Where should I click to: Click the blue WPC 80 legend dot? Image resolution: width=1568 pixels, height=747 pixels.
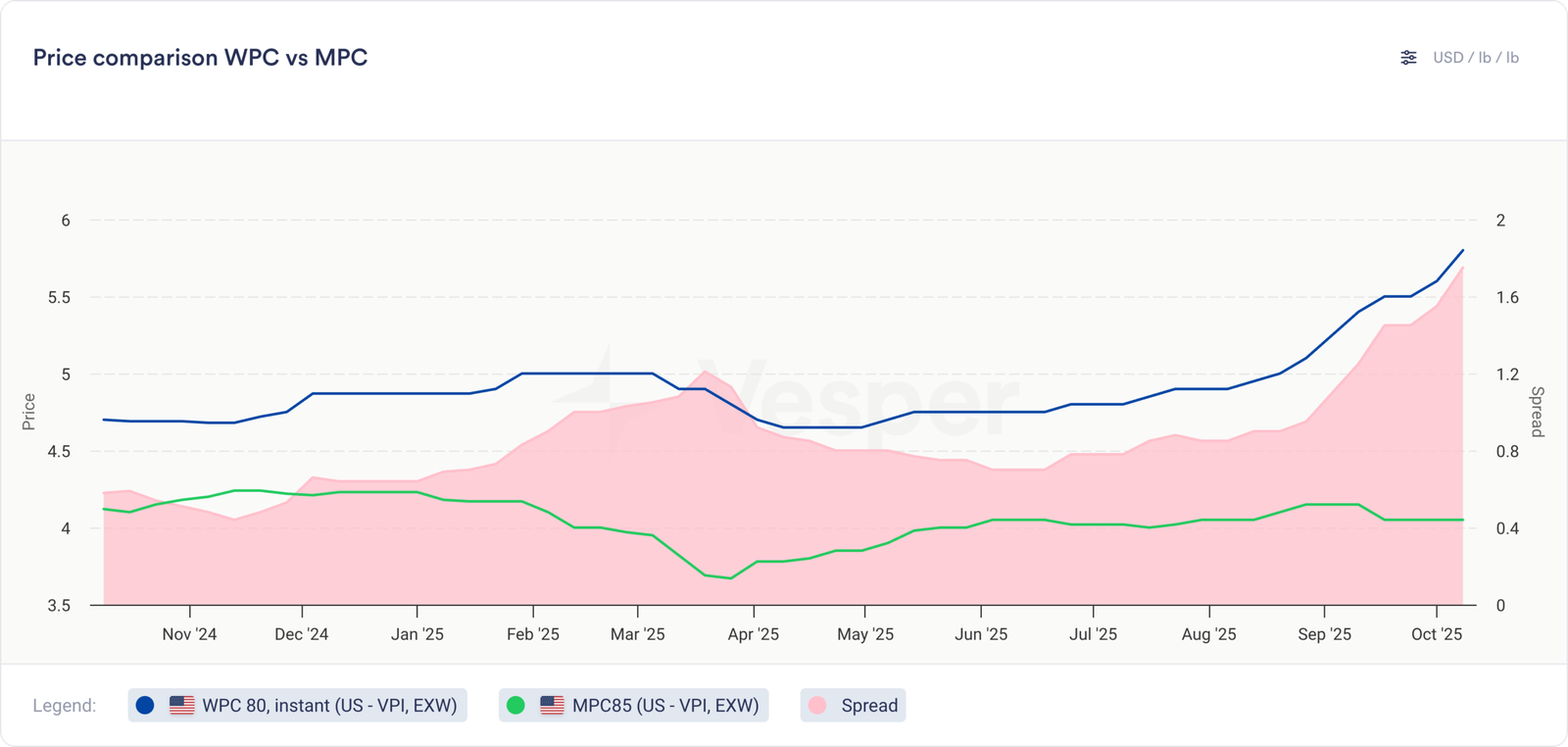point(145,705)
